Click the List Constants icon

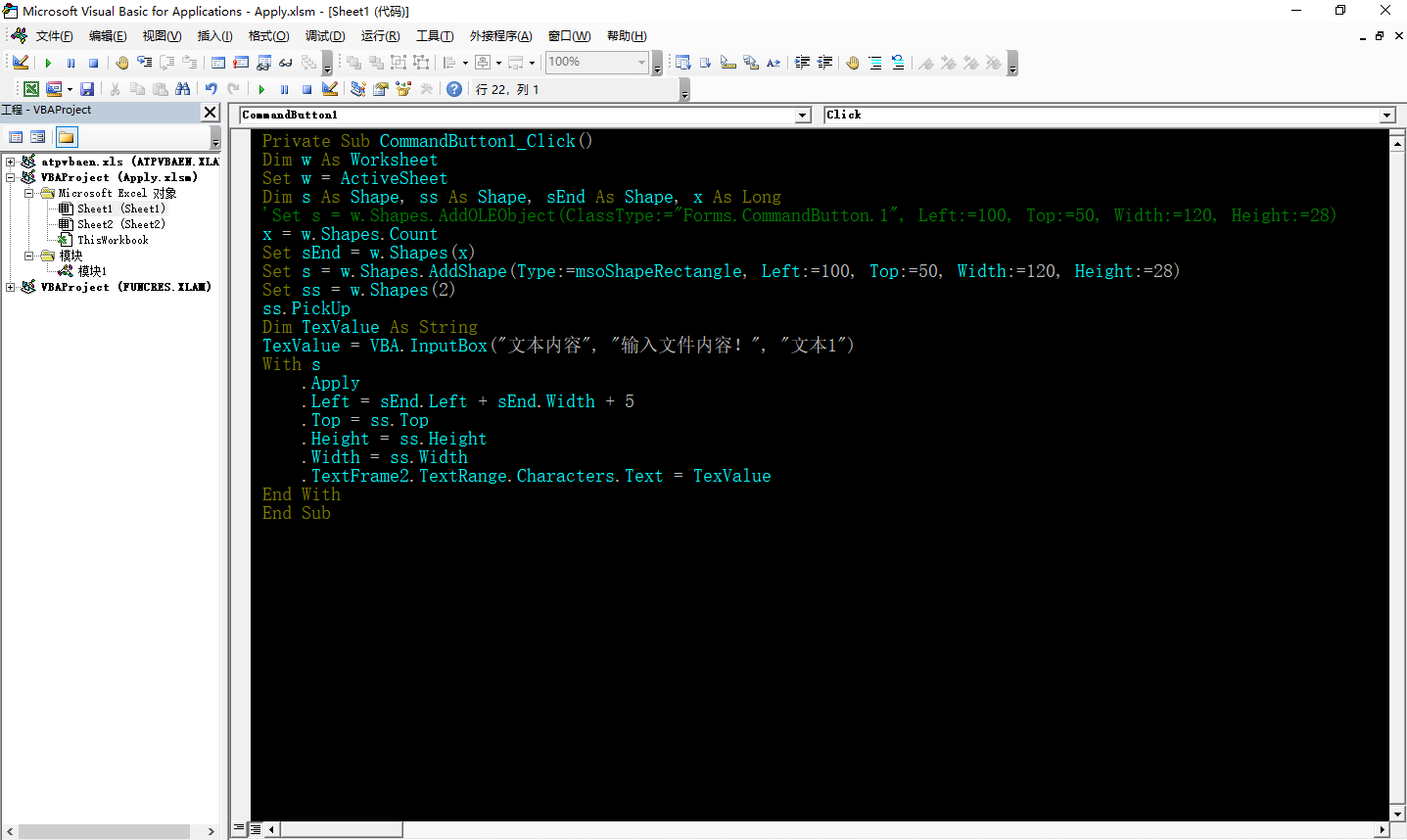point(706,63)
